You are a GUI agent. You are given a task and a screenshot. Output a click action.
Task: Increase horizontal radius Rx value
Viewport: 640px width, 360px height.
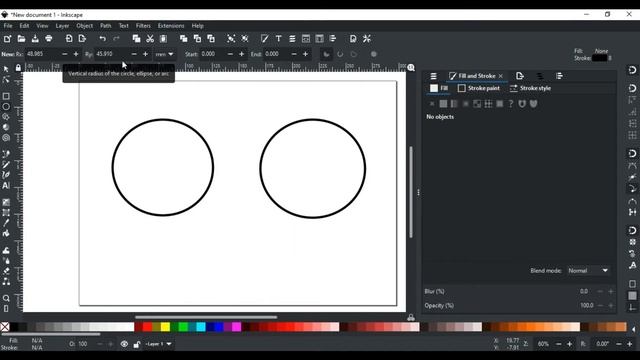point(76,54)
